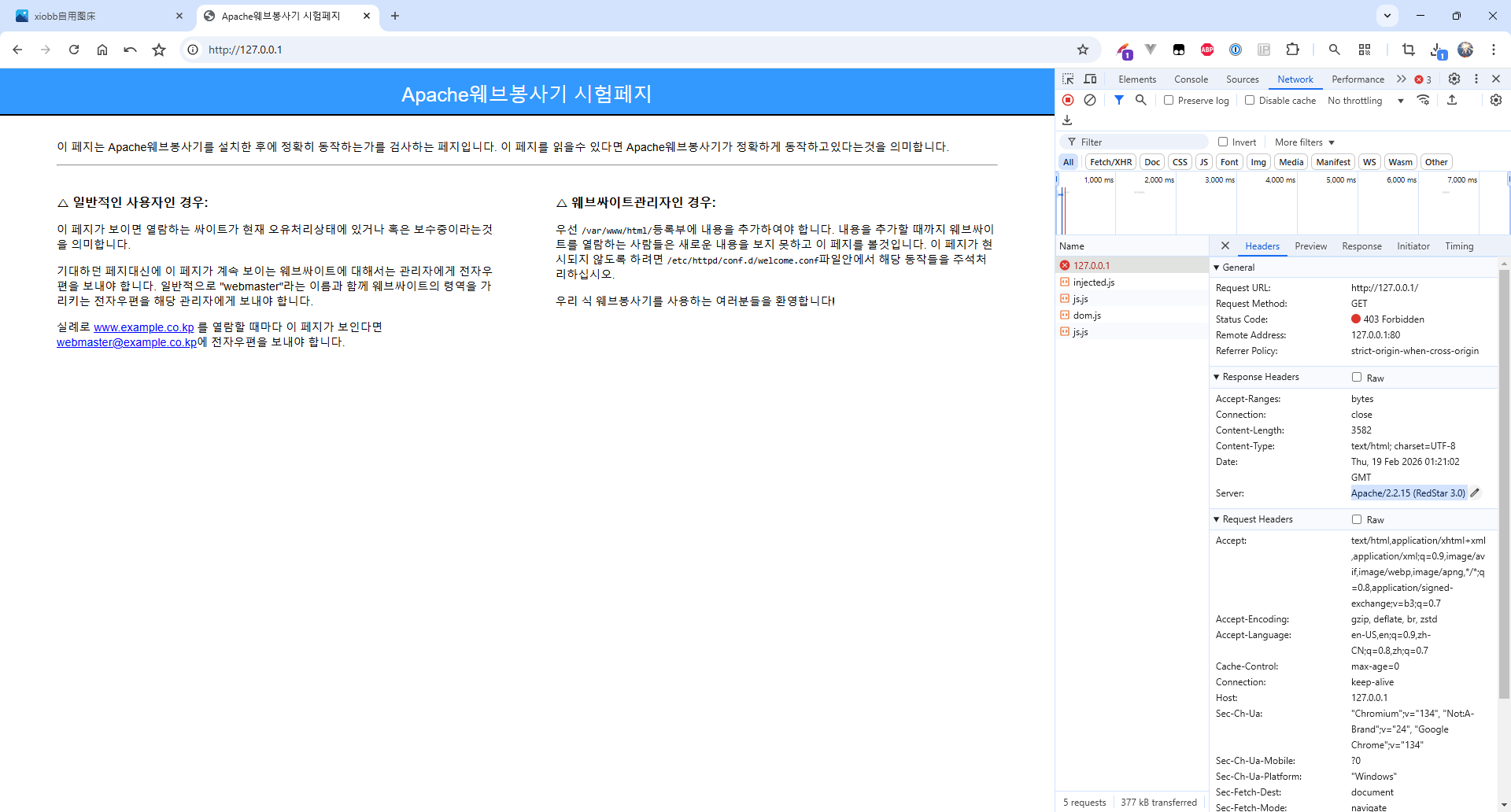Open the No throttling dropdown

tap(1365, 101)
